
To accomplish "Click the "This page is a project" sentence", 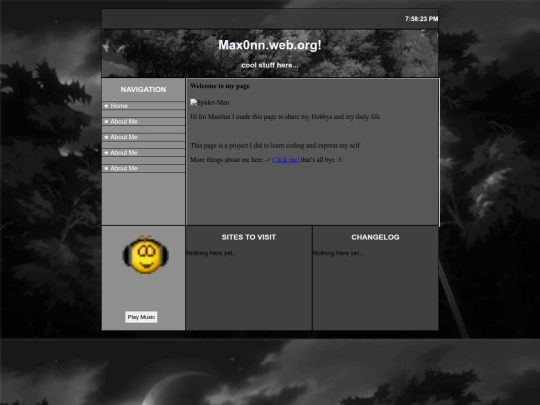I will 275,145.
